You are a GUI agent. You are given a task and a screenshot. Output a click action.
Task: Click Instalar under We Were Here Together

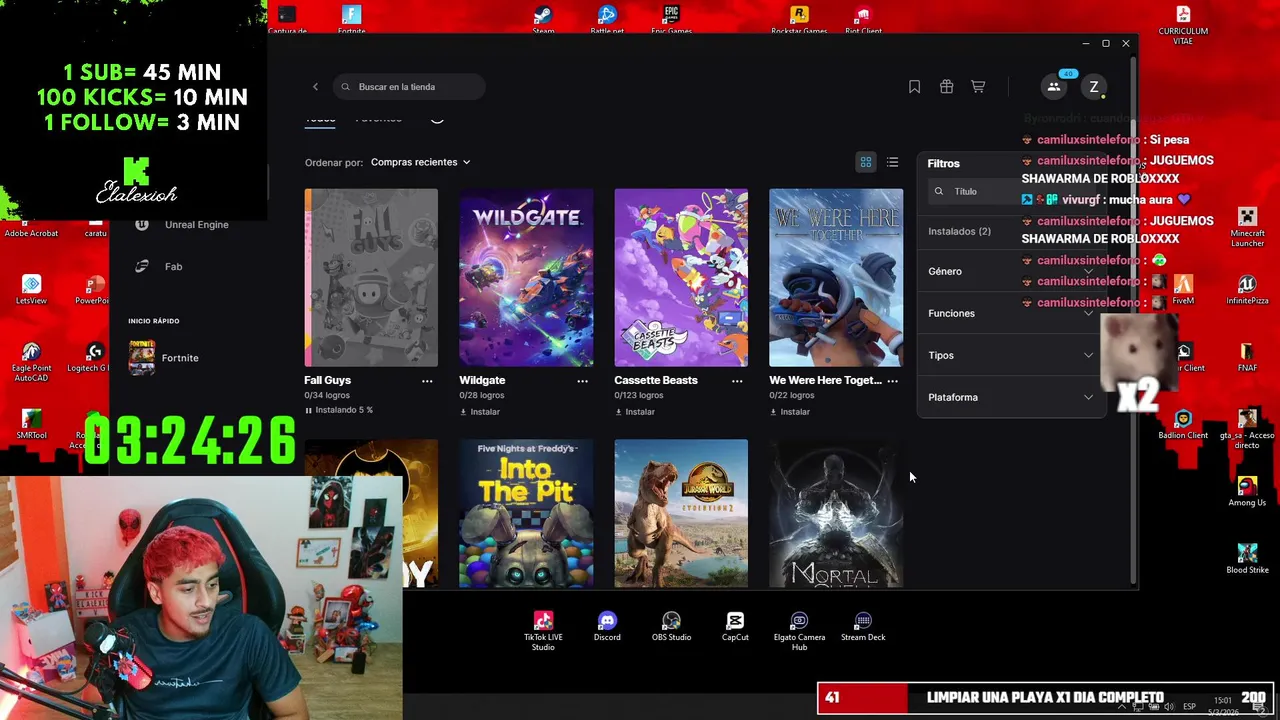pos(790,412)
